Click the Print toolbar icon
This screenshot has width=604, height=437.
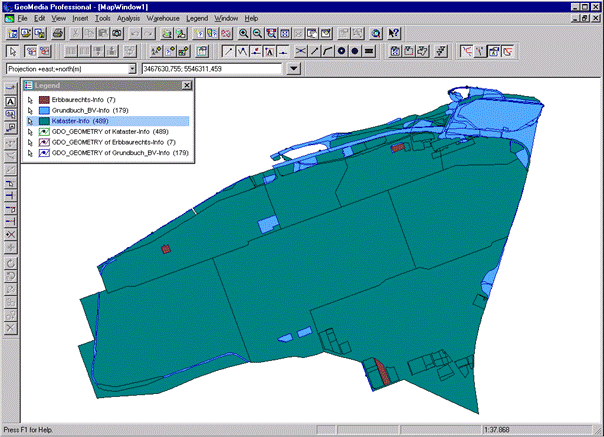click(59, 33)
